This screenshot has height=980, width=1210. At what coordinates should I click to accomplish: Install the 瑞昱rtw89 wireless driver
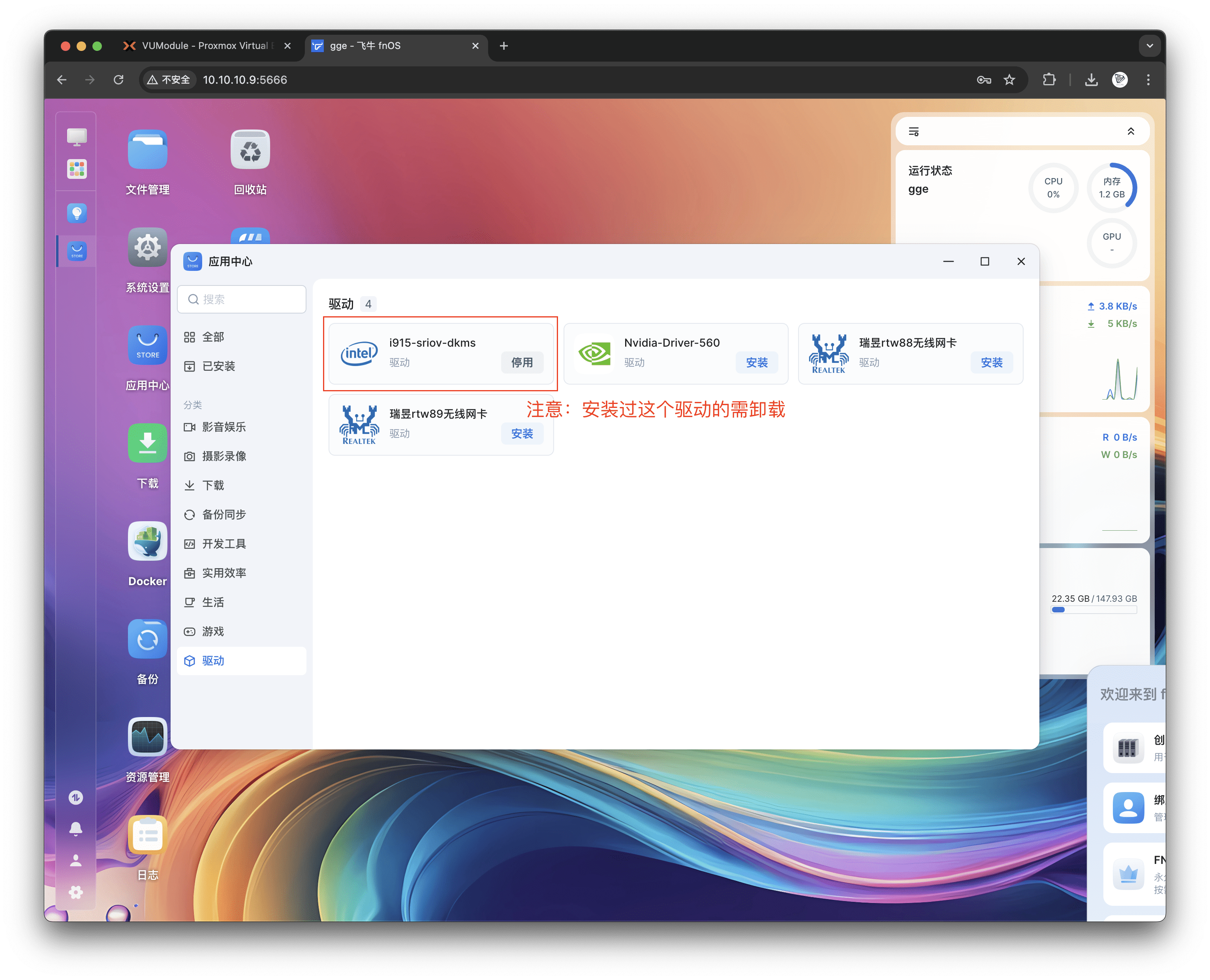[x=522, y=434]
